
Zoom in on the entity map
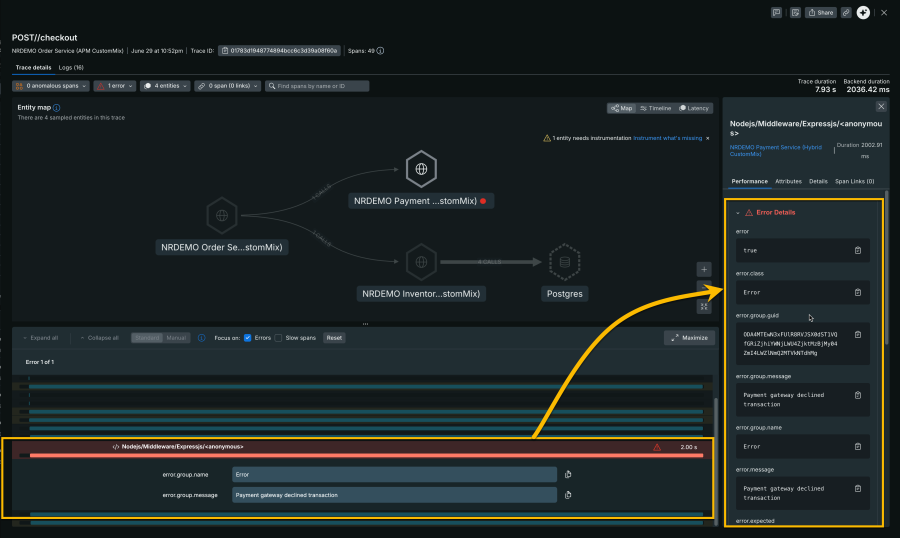point(704,269)
